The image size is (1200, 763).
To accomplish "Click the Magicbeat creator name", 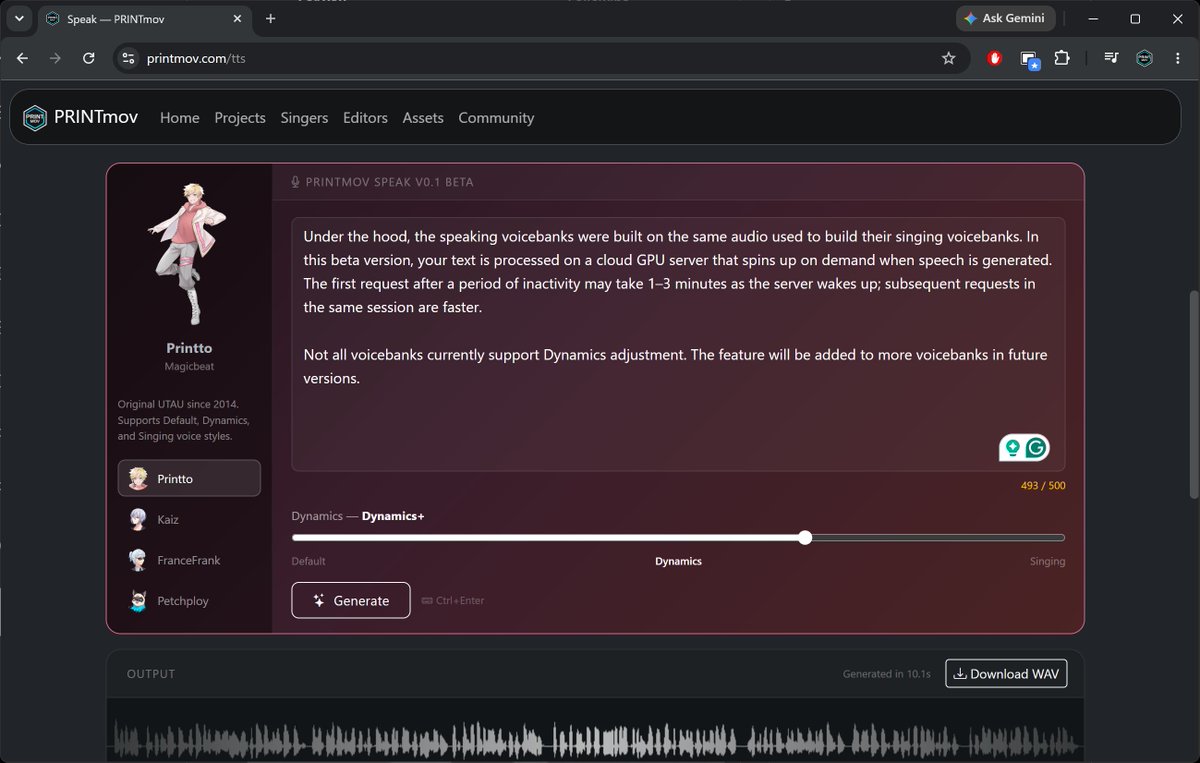I will 189,367.
